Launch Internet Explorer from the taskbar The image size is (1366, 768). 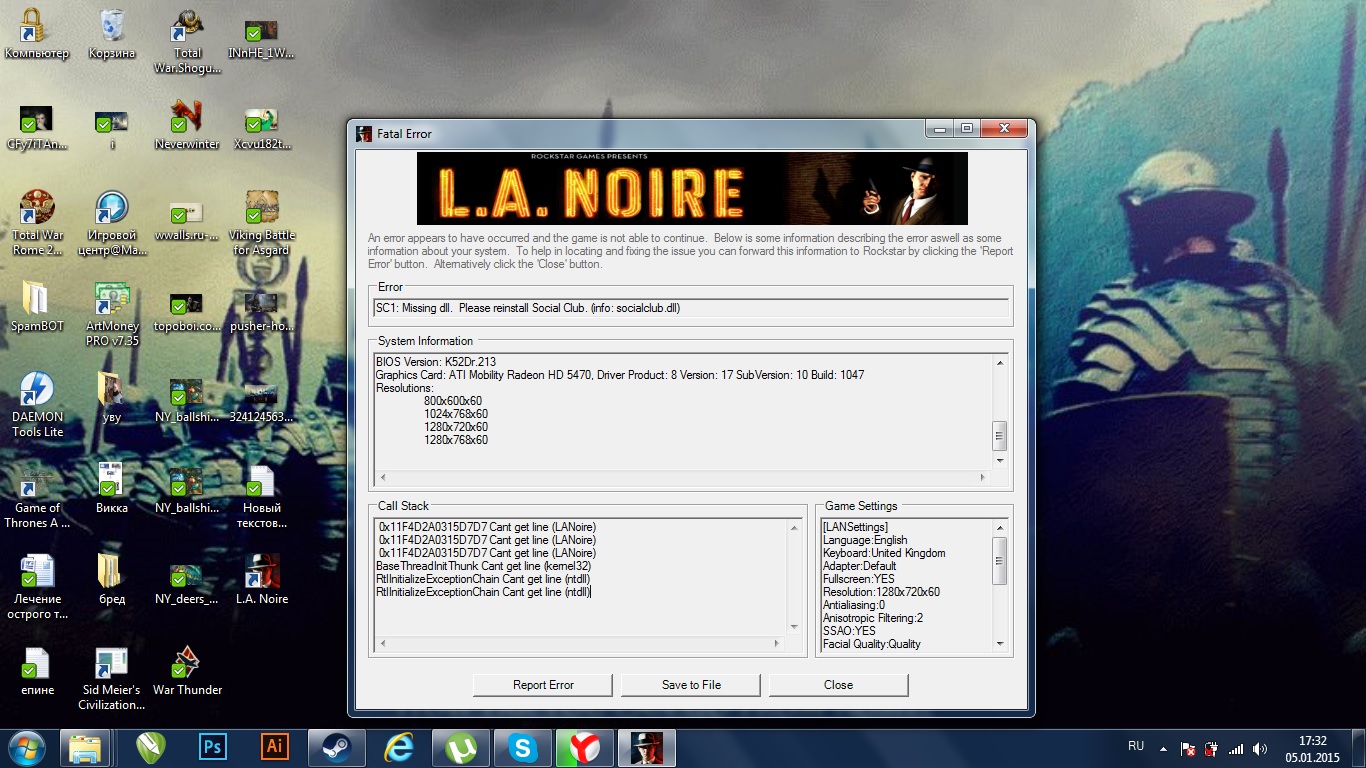pyautogui.click(x=399, y=748)
